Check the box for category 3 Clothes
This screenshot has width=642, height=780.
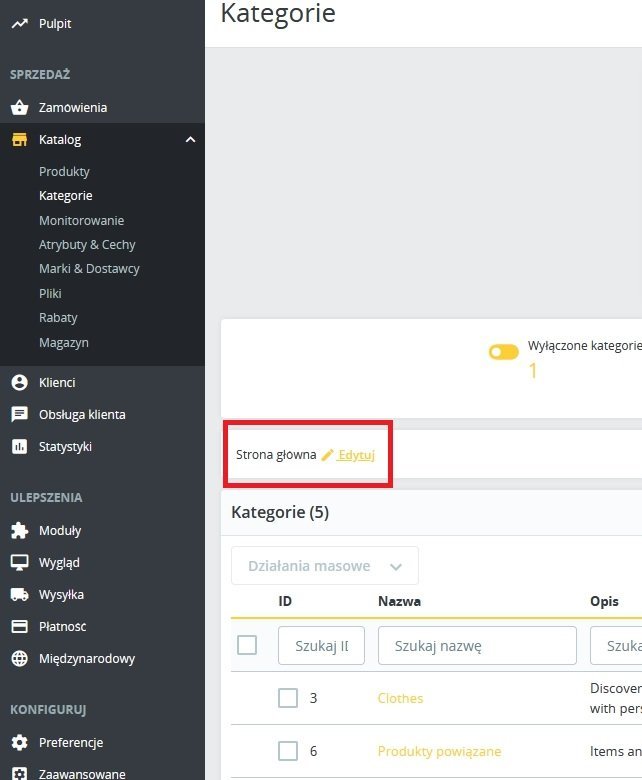tap(287, 698)
